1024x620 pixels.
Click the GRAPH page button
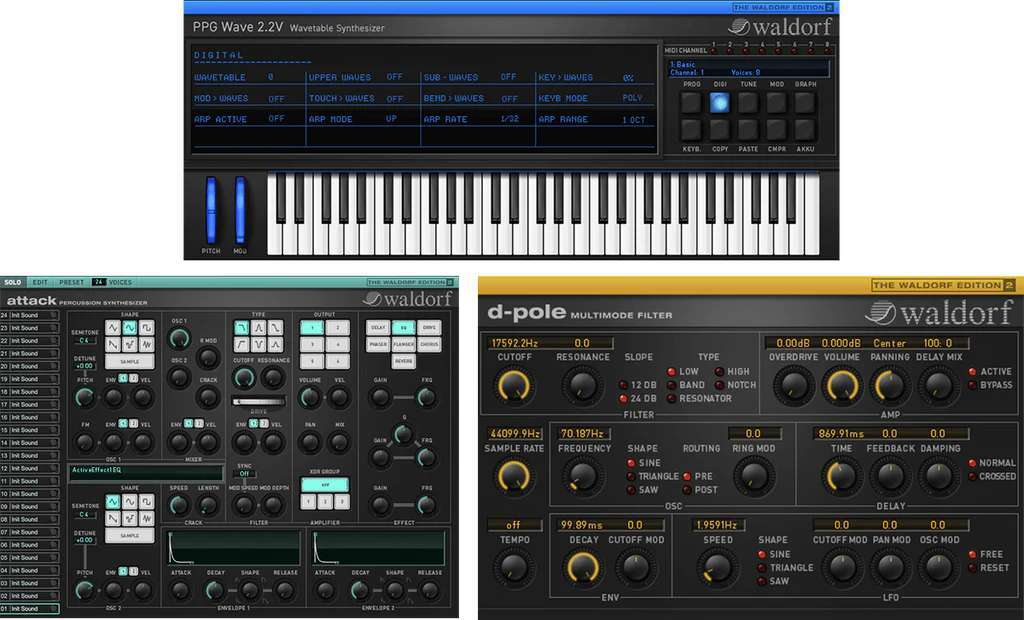pos(806,101)
